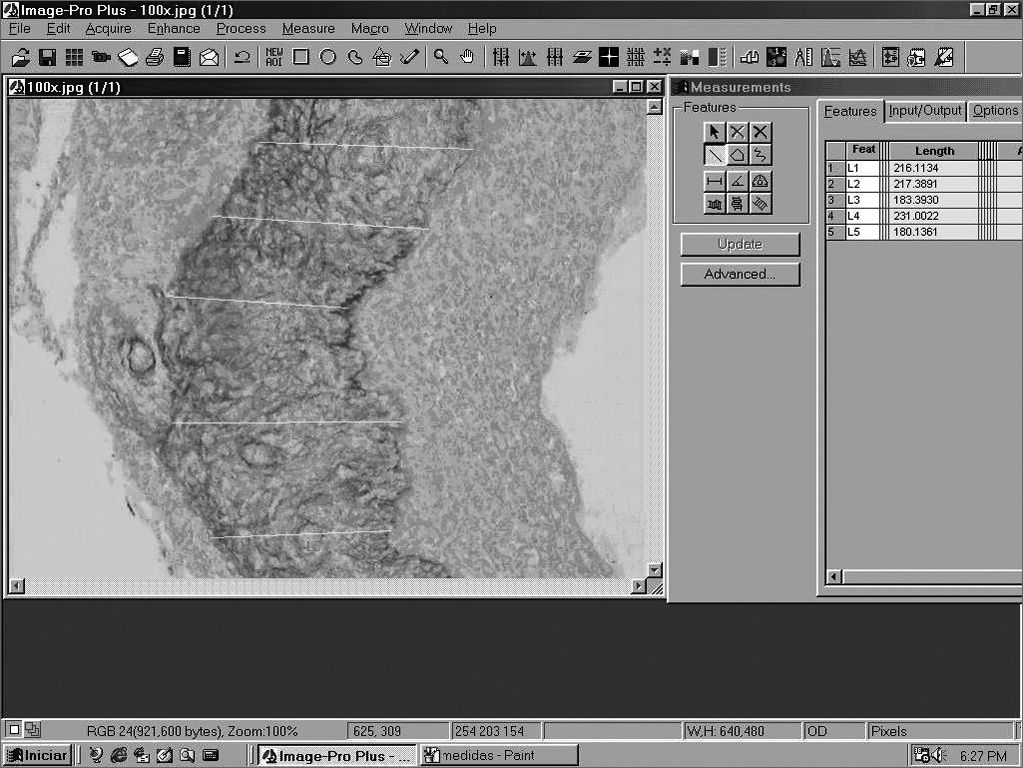Select the hand pan tool
This screenshot has height=768, width=1023.
tap(467, 57)
